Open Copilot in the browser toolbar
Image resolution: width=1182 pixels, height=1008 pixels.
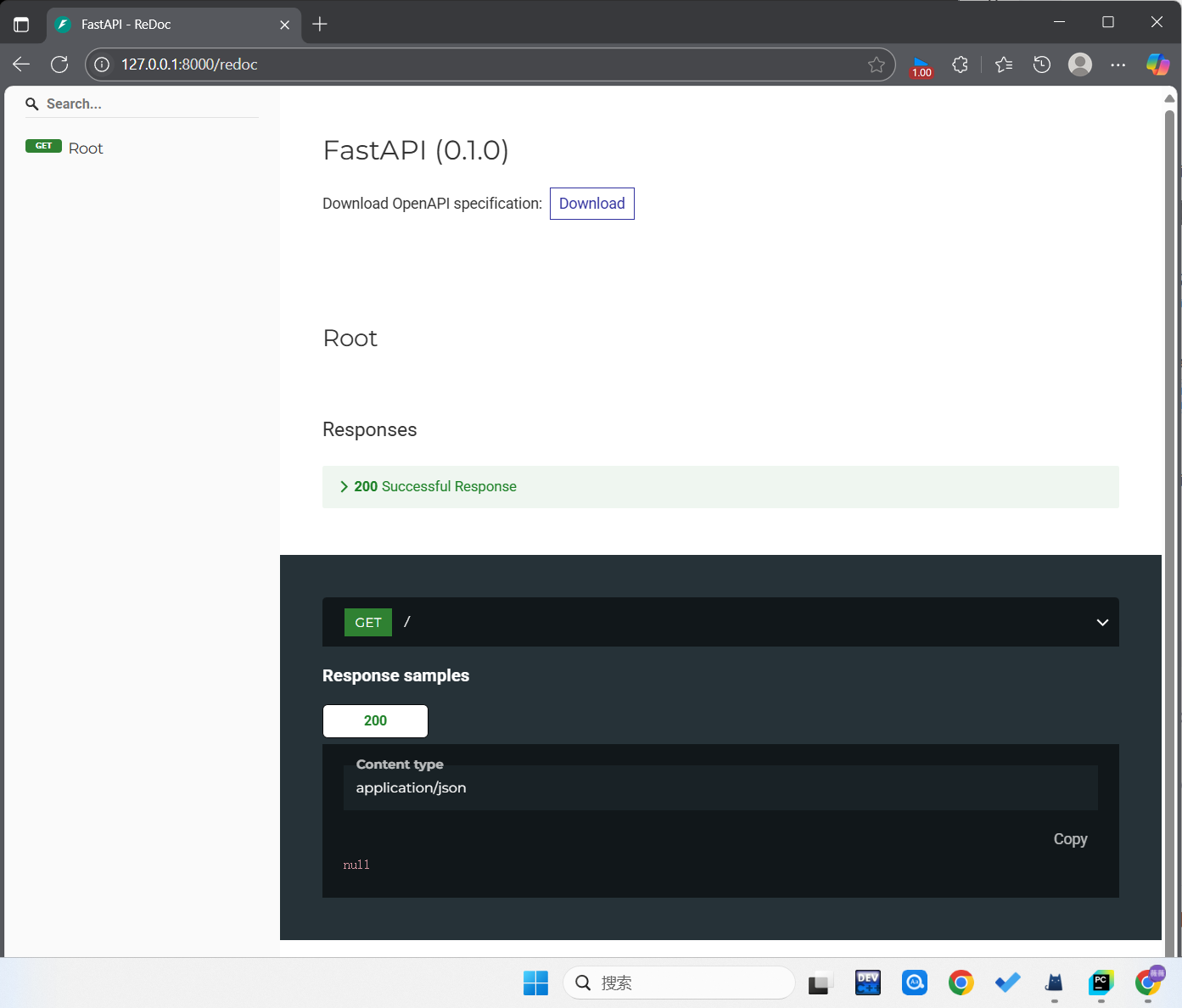[1157, 64]
